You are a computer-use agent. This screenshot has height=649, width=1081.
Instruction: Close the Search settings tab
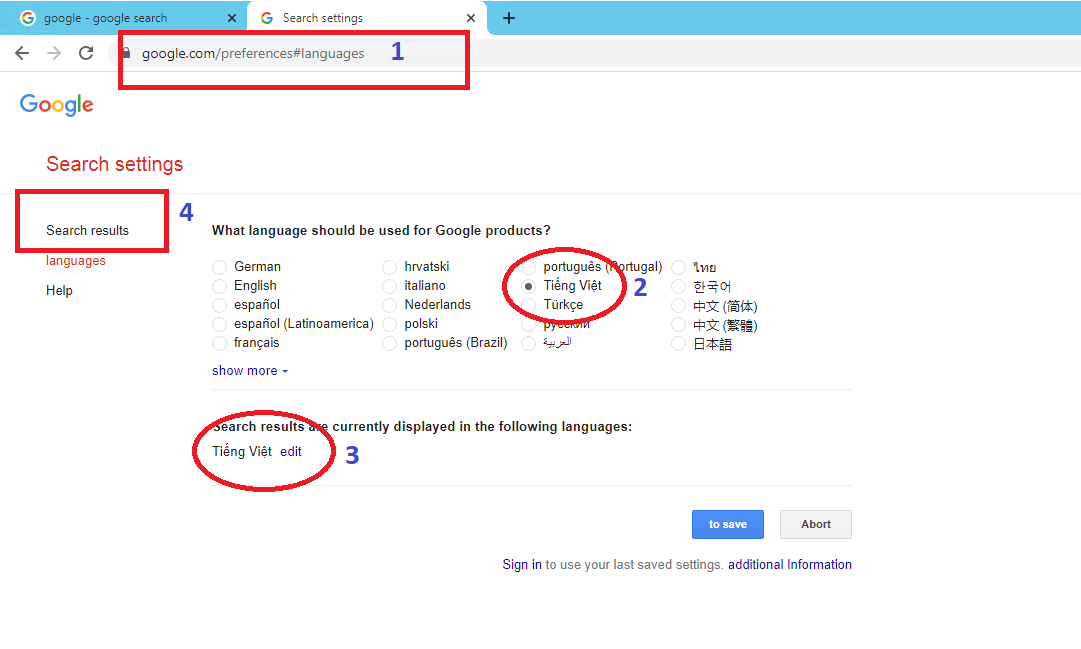tap(470, 18)
